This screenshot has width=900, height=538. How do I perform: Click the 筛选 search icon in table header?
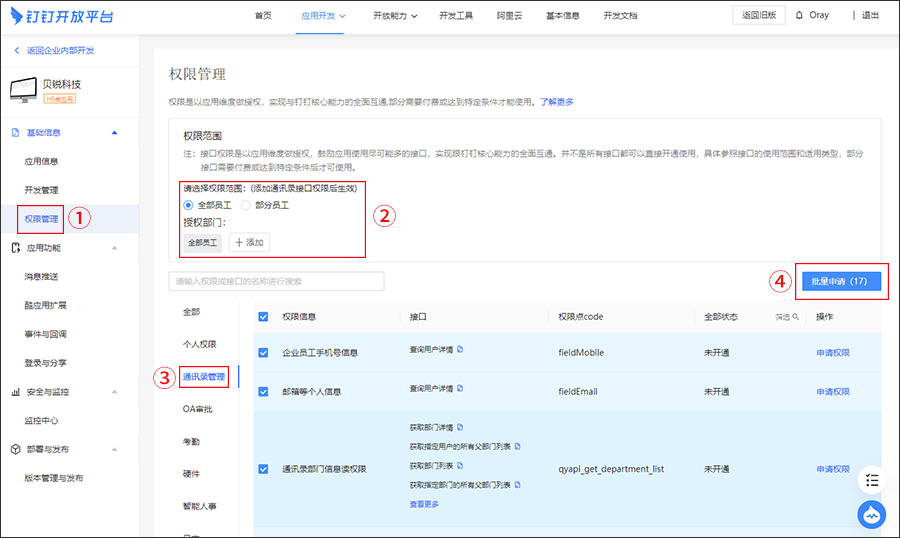796,317
